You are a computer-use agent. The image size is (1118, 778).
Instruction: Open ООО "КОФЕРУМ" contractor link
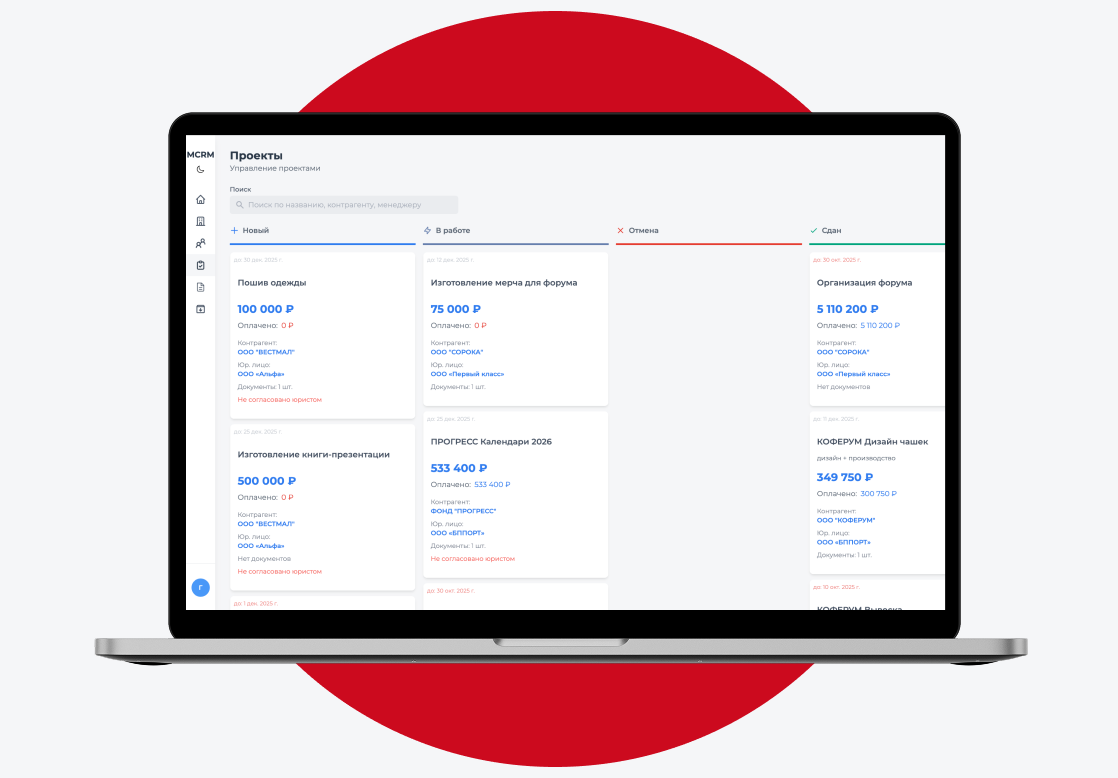(x=846, y=520)
